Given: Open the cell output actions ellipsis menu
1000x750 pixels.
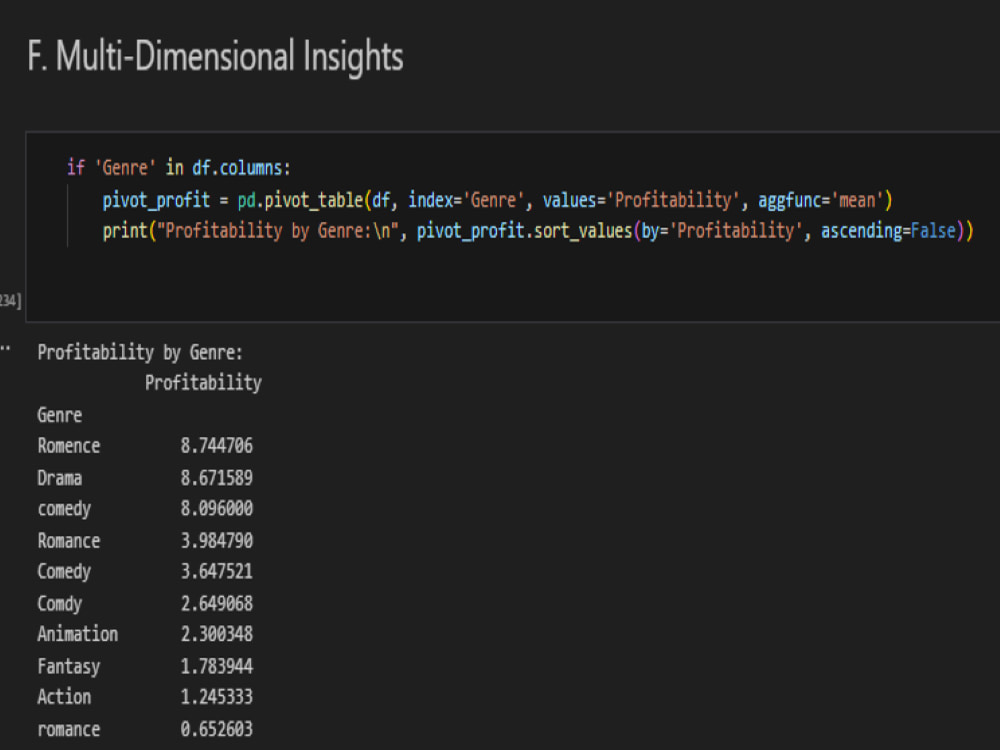Looking at the screenshot, I should [5, 348].
